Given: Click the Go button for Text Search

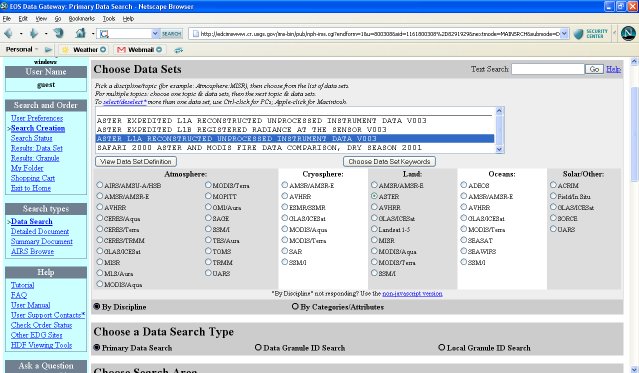Looking at the screenshot, I should [595, 69].
